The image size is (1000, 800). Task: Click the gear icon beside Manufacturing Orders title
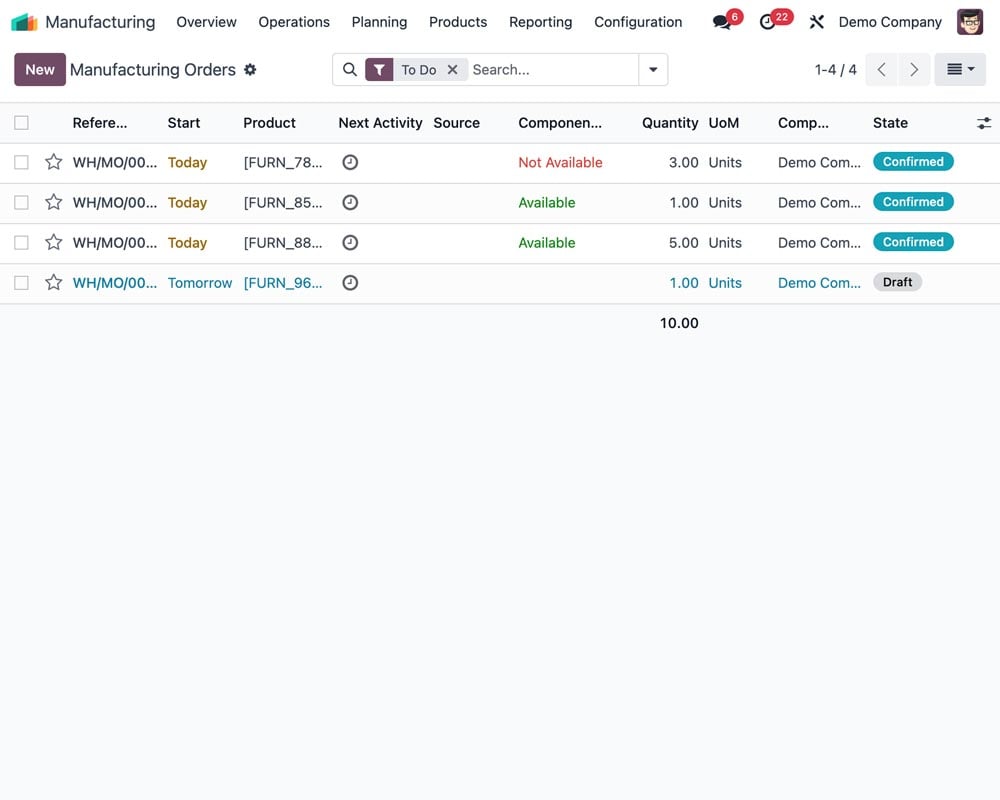click(250, 70)
